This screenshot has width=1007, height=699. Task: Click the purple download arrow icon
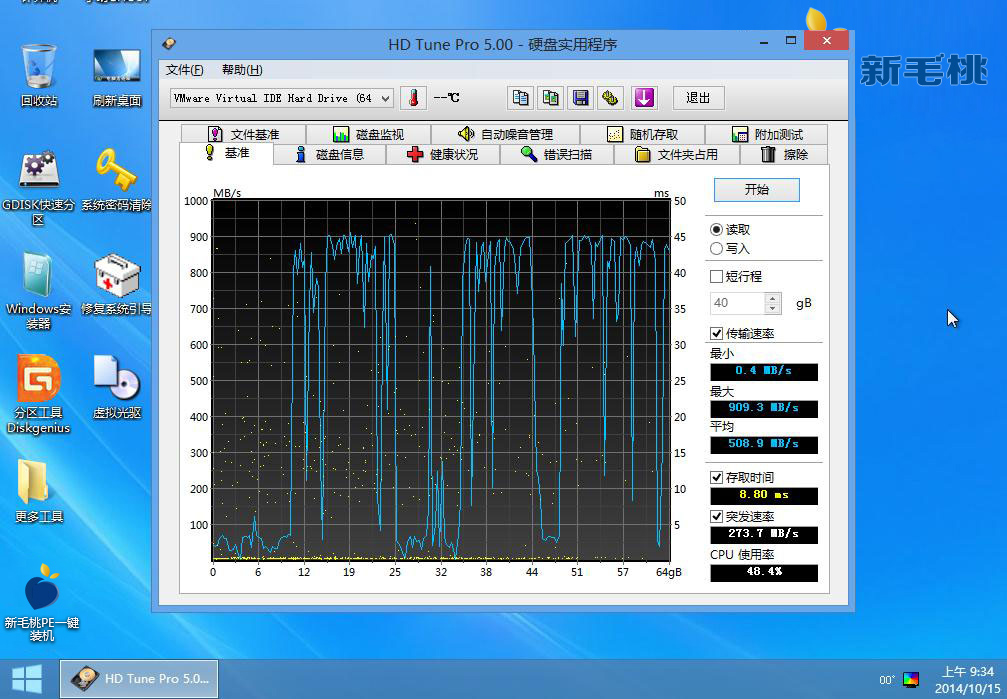point(644,98)
